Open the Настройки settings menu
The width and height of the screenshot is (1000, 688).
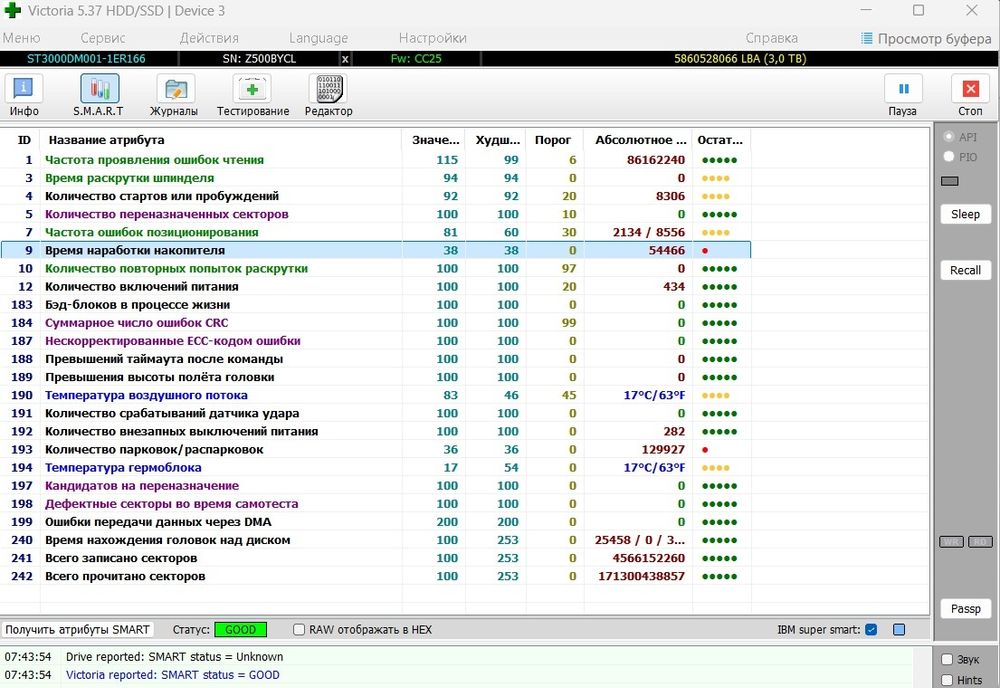[x=432, y=38]
